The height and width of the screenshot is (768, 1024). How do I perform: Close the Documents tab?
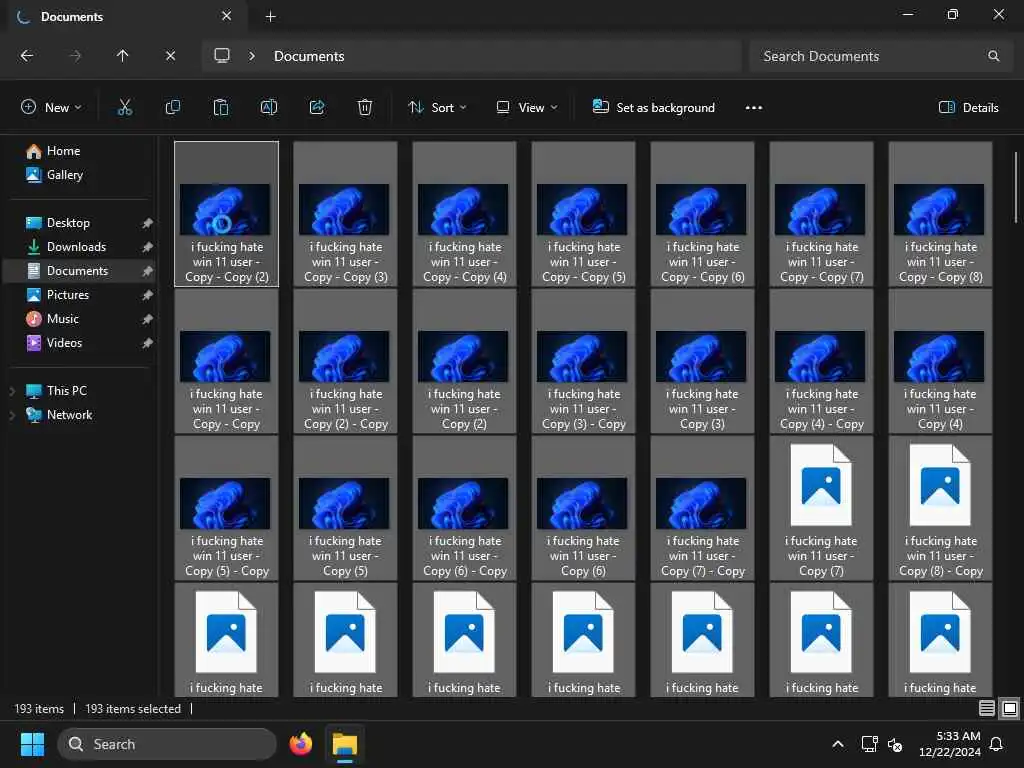227,16
